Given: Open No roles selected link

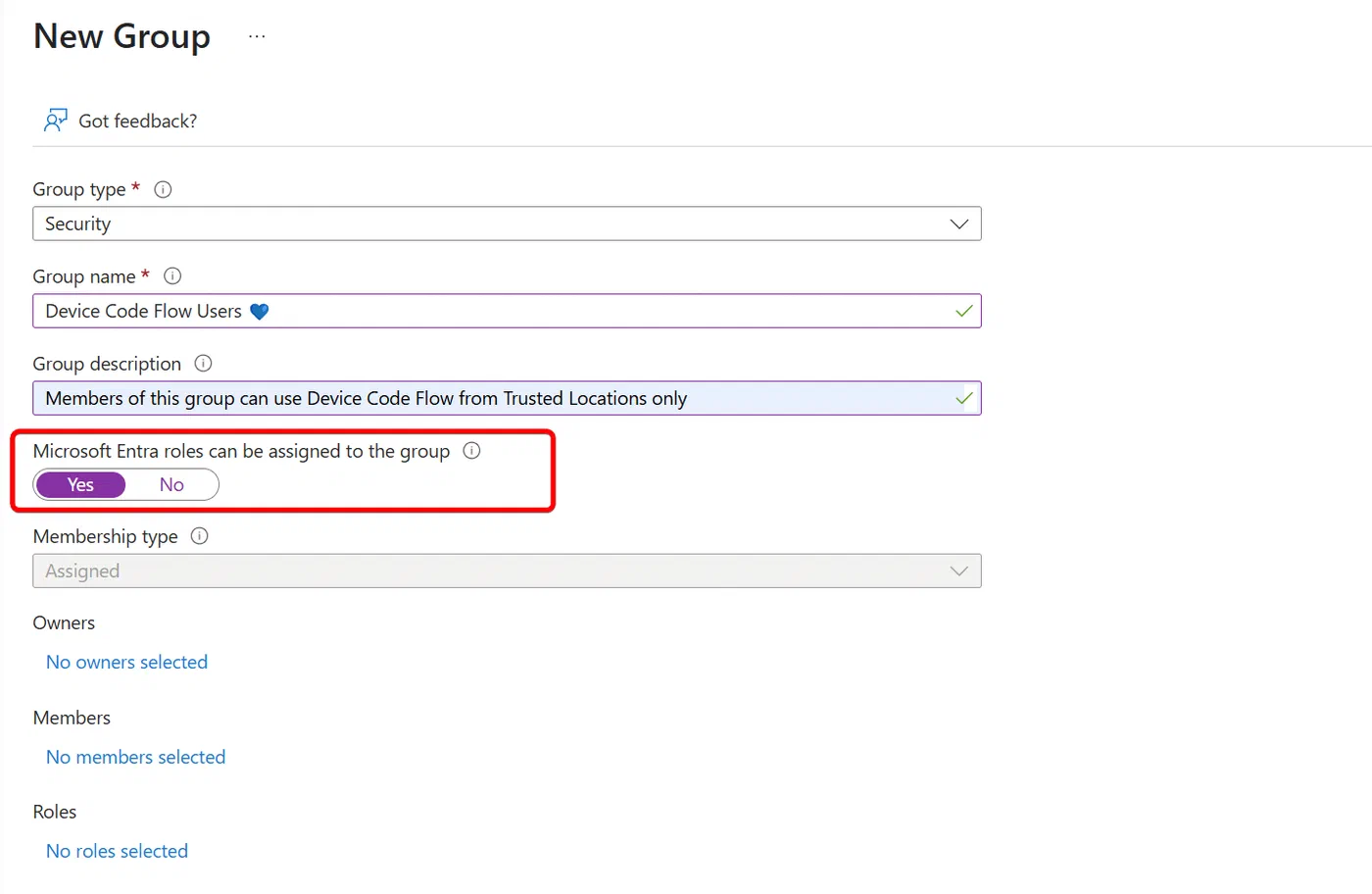Looking at the screenshot, I should coord(117,852).
